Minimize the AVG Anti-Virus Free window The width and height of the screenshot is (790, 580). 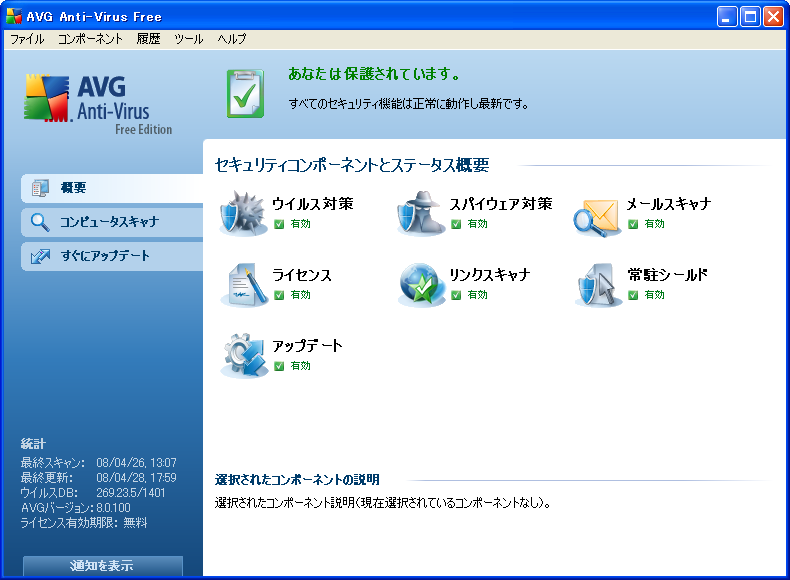coord(727,17)
